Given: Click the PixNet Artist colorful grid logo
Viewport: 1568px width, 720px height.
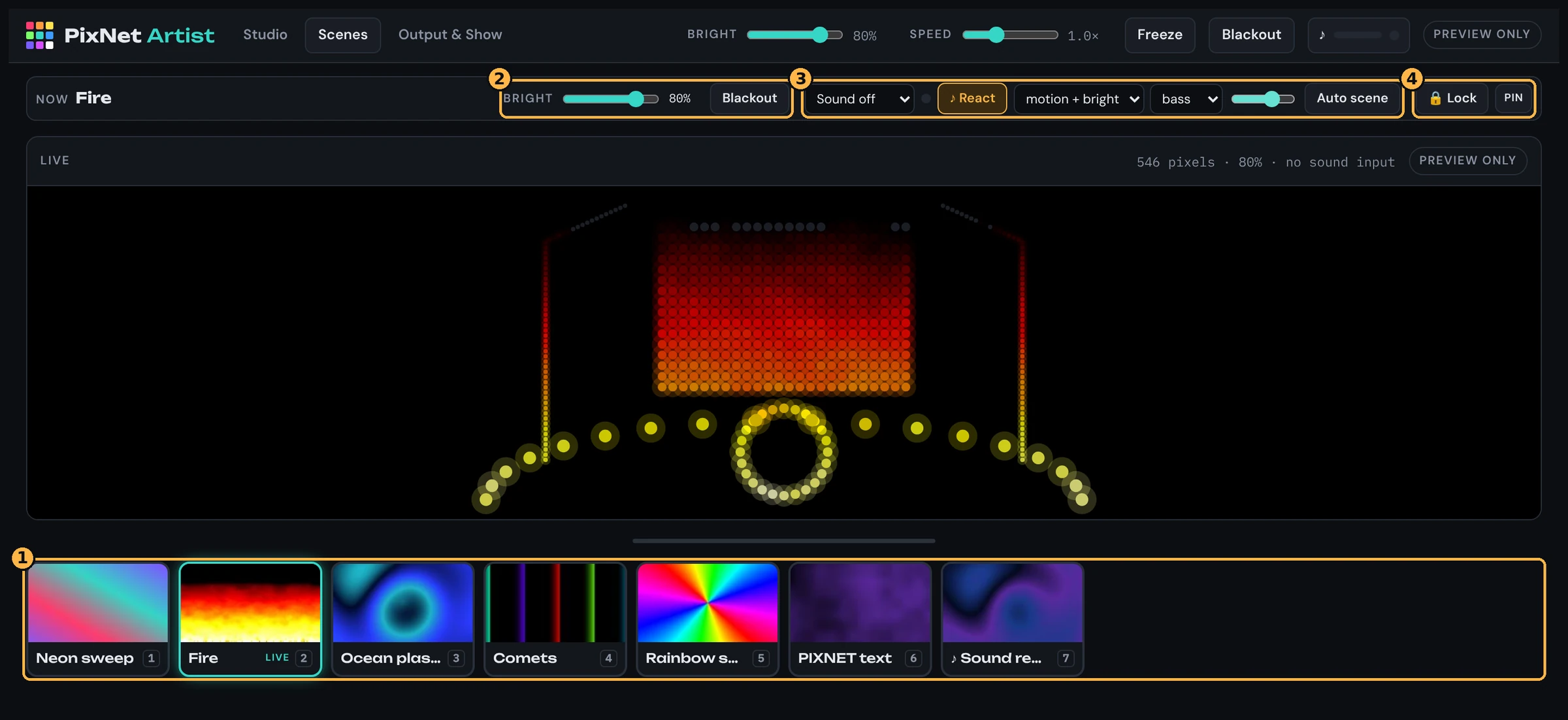Looking at the screenshot, I should 40,35.
